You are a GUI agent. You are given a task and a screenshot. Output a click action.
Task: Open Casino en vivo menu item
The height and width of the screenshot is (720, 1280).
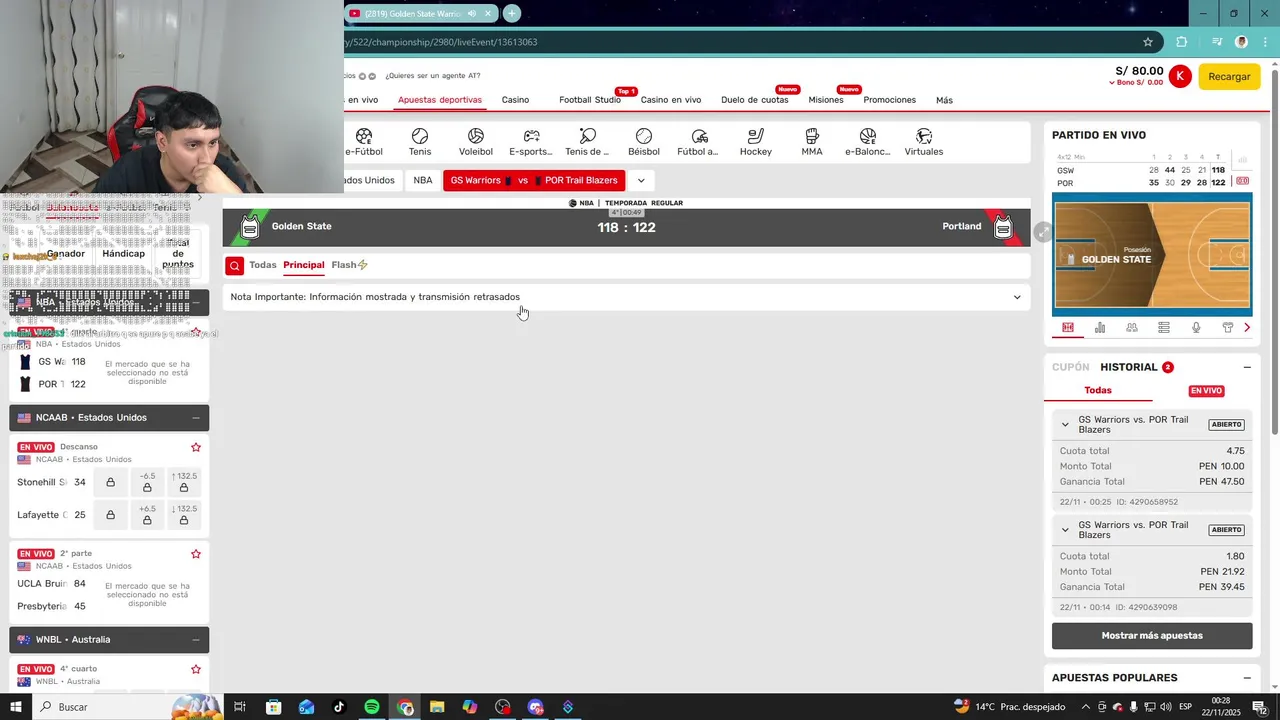pyautogui.click(x=671, y=100)
